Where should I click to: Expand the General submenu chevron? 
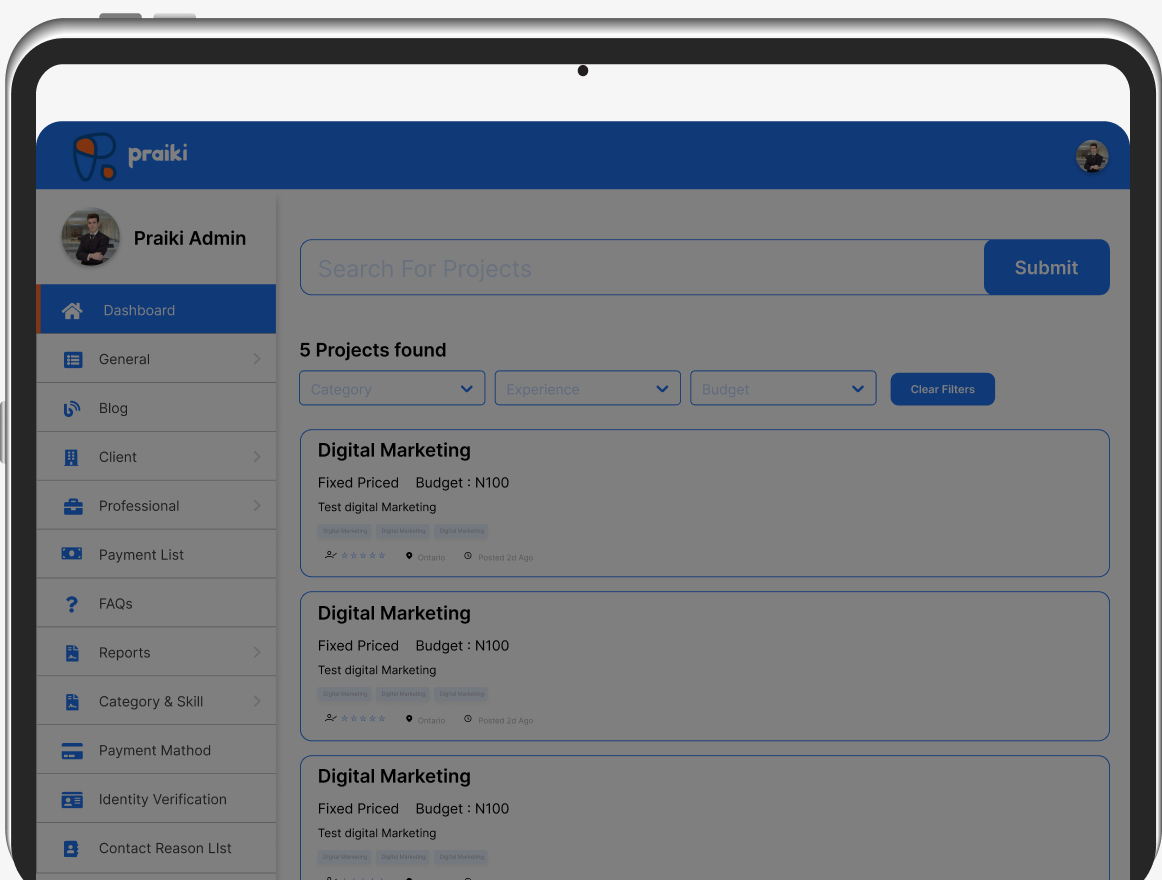click(x=256, y=359)
